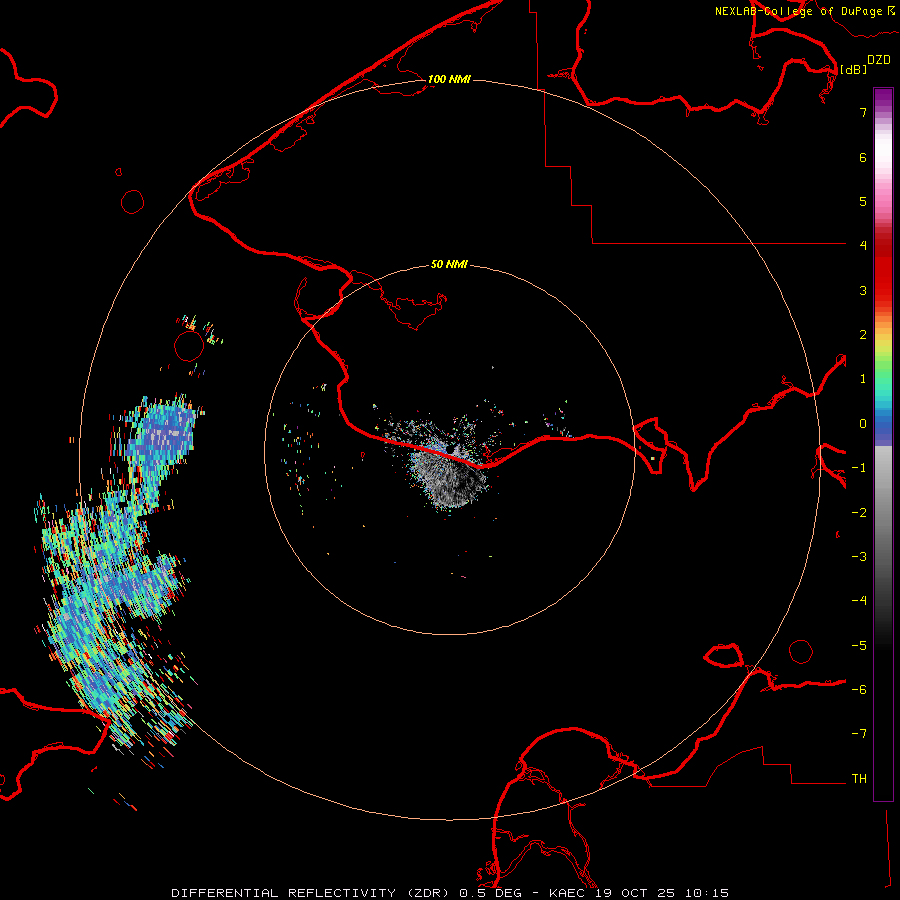Viewport: 900px width, 900px height.
Task: Click the '-7' tick label on color scale
Action: click(x=859, y=734)
